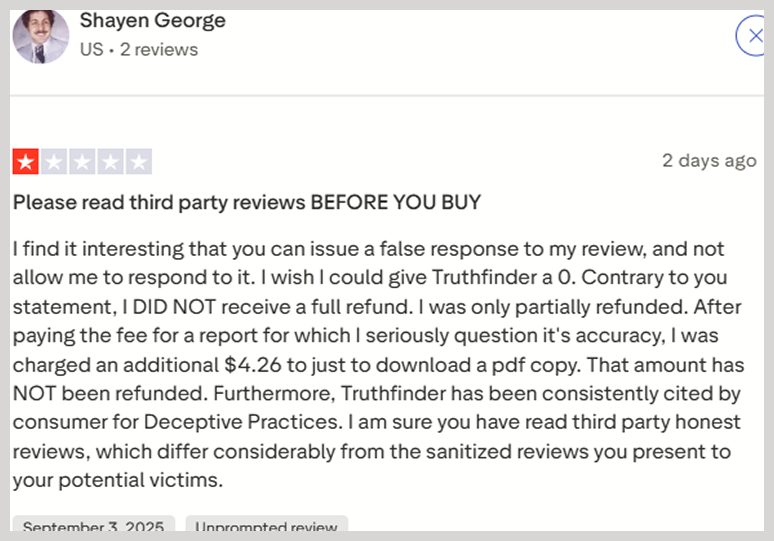The image size is (774, 541).
Task: Select the fourth grey star icon
Action: (111, 161)
